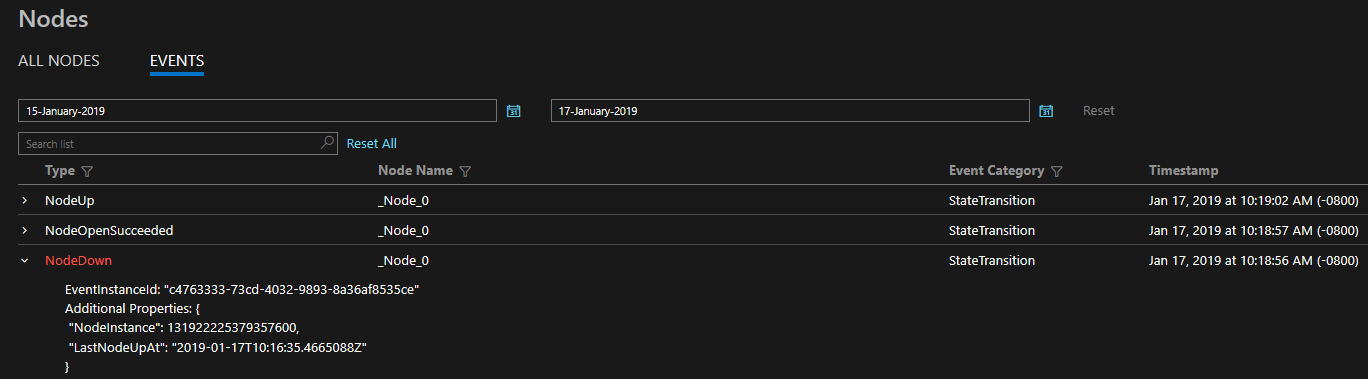Click _Node_0 in the NodeUp row

[404, 201]
